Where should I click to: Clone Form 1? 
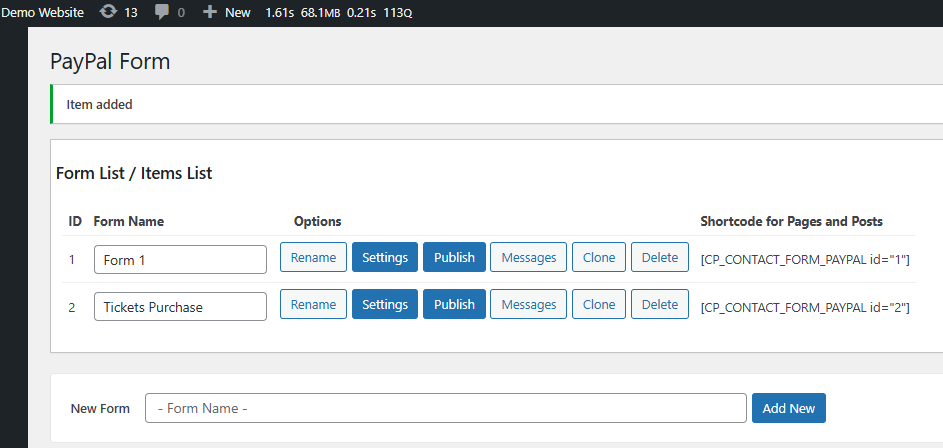click(x=599, y=257)
